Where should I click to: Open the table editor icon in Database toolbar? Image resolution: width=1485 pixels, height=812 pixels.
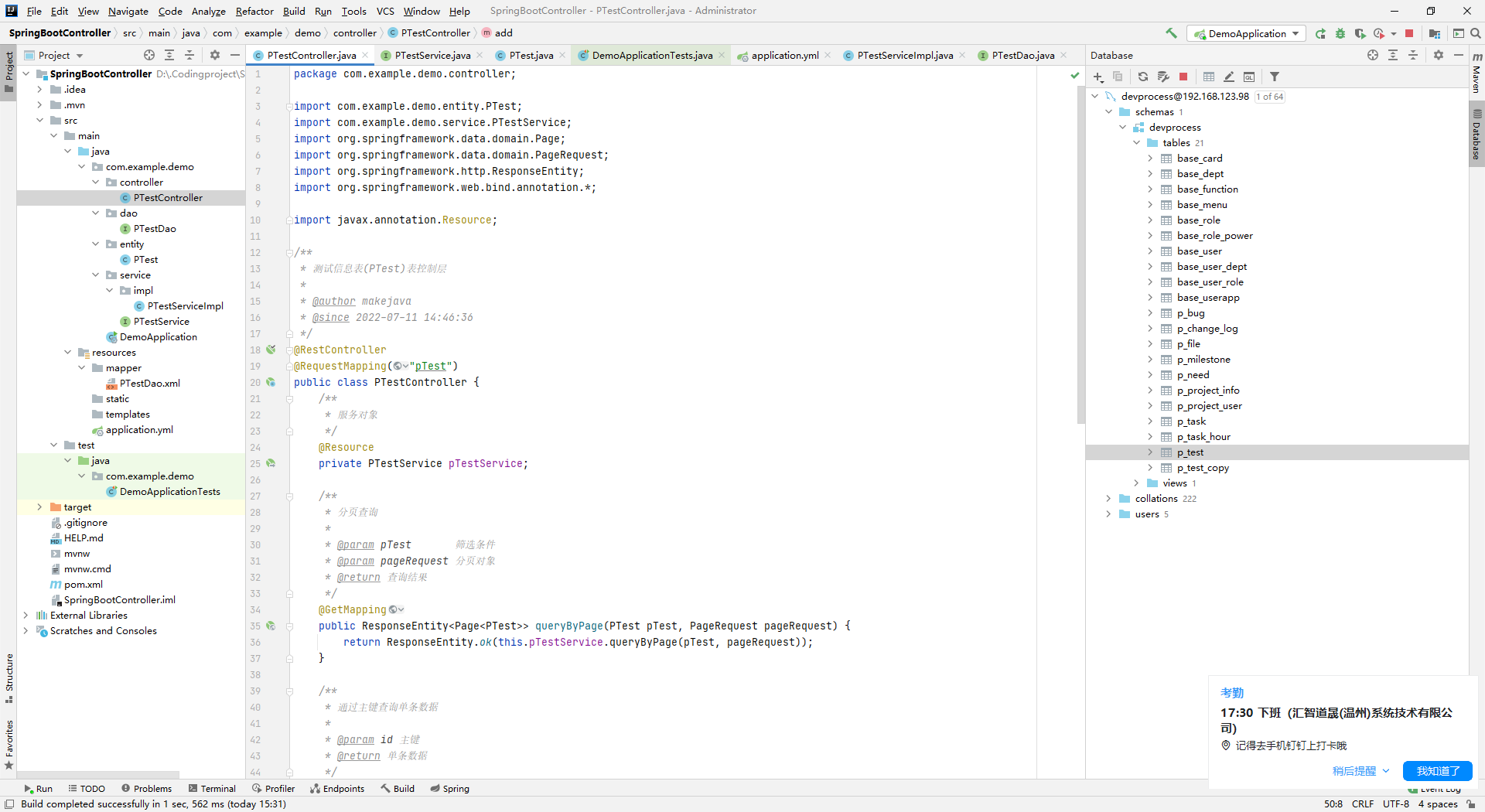point(1209,77)
